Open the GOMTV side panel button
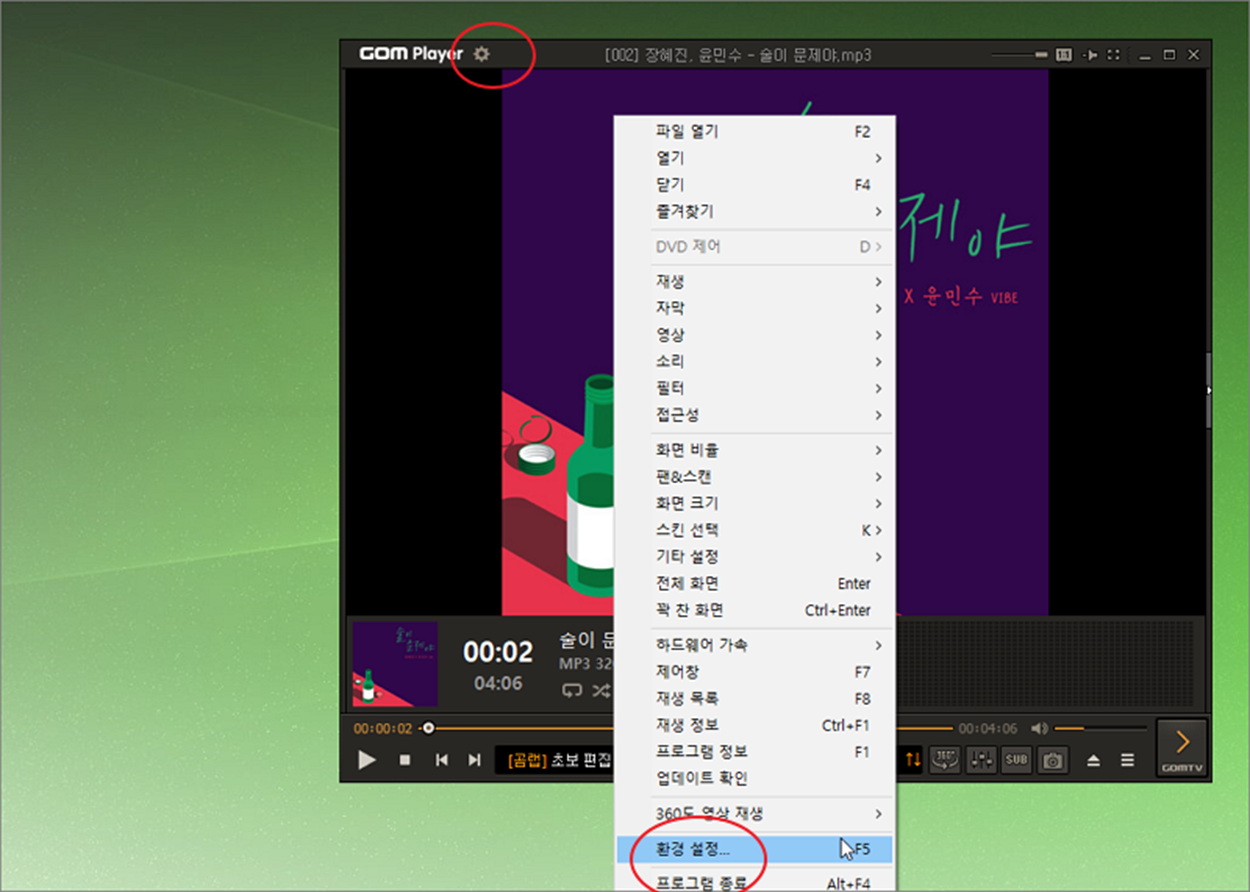Viewport: 1250px width, 892px height. (1182, 748)
